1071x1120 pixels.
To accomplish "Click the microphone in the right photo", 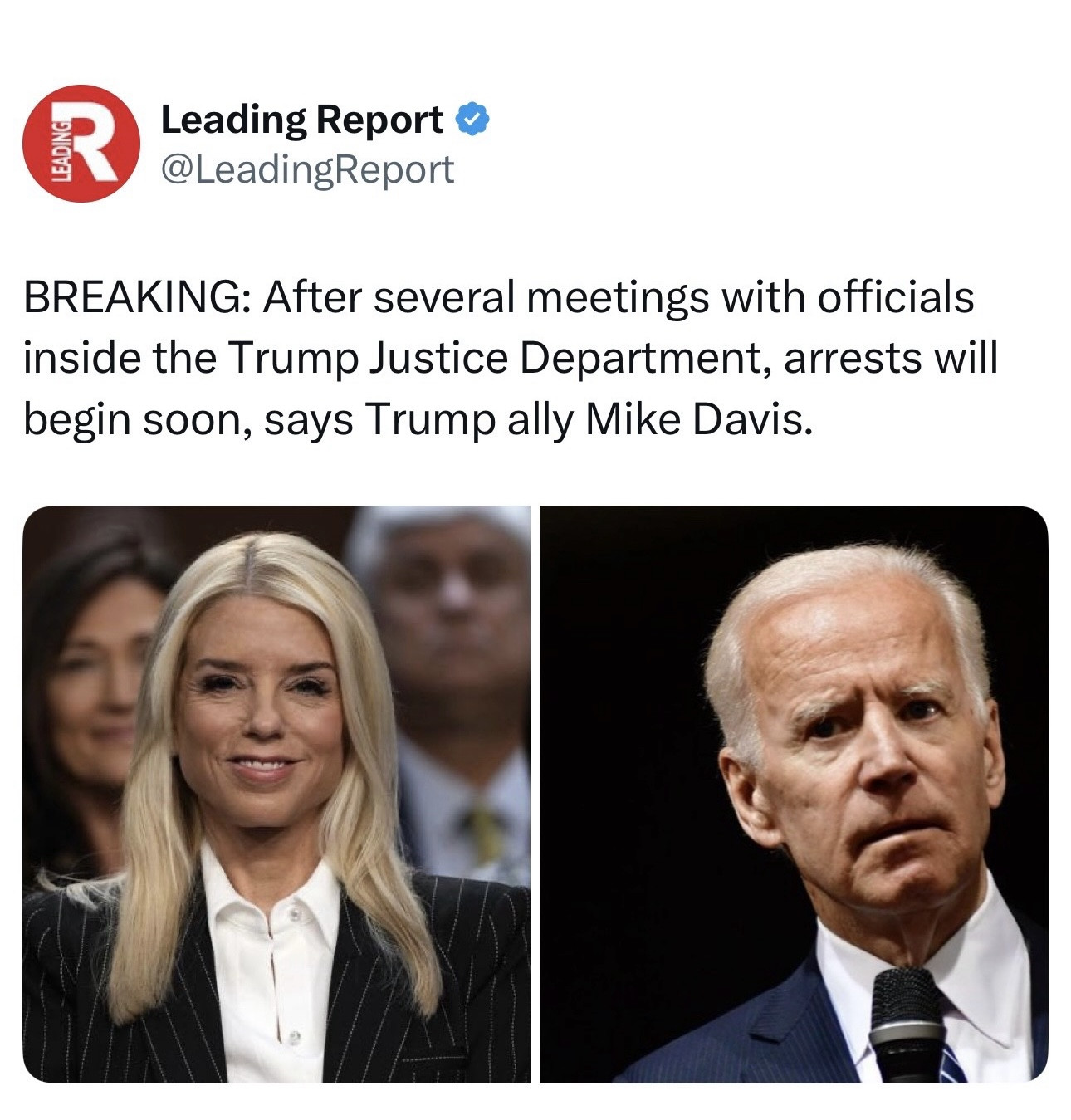I will pyautogui.click(x=907, y=1024).
